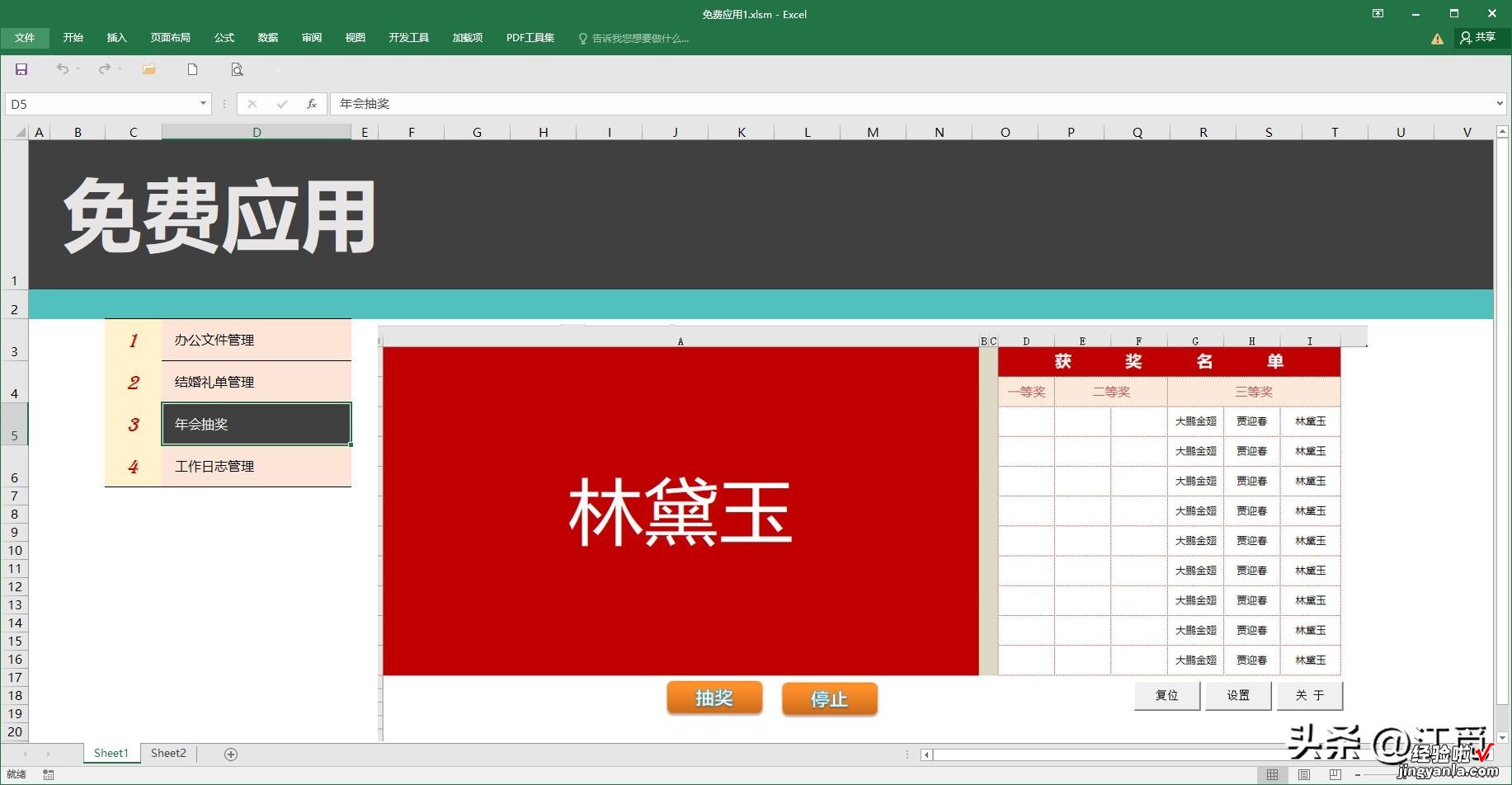Click the Undo arrow icon
Image resolution: width=1512 pixels, height=785 pixels.
click(x=63, y=69)
